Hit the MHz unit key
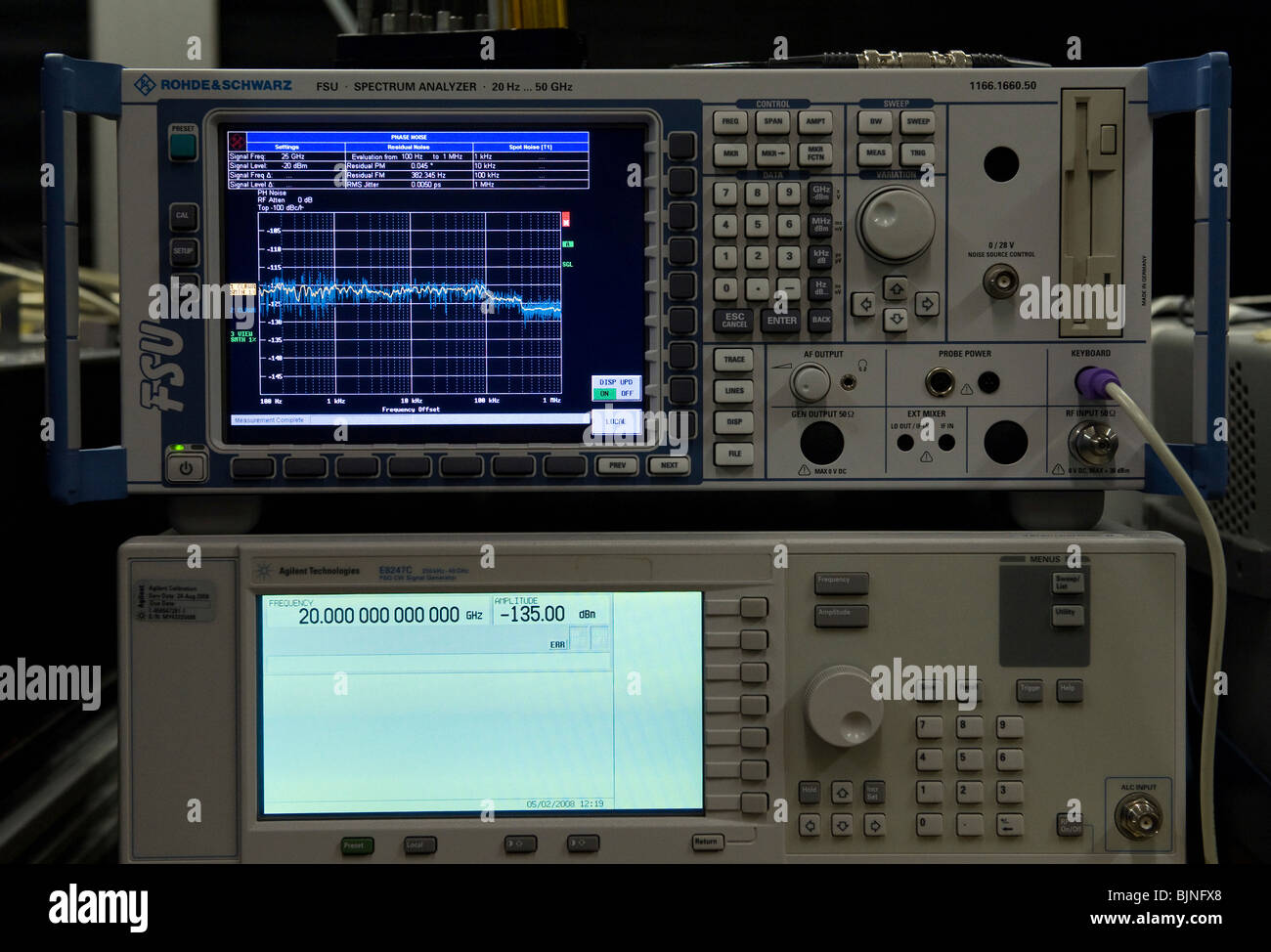This screenshot has height=952, width=1271. (820, 225)
